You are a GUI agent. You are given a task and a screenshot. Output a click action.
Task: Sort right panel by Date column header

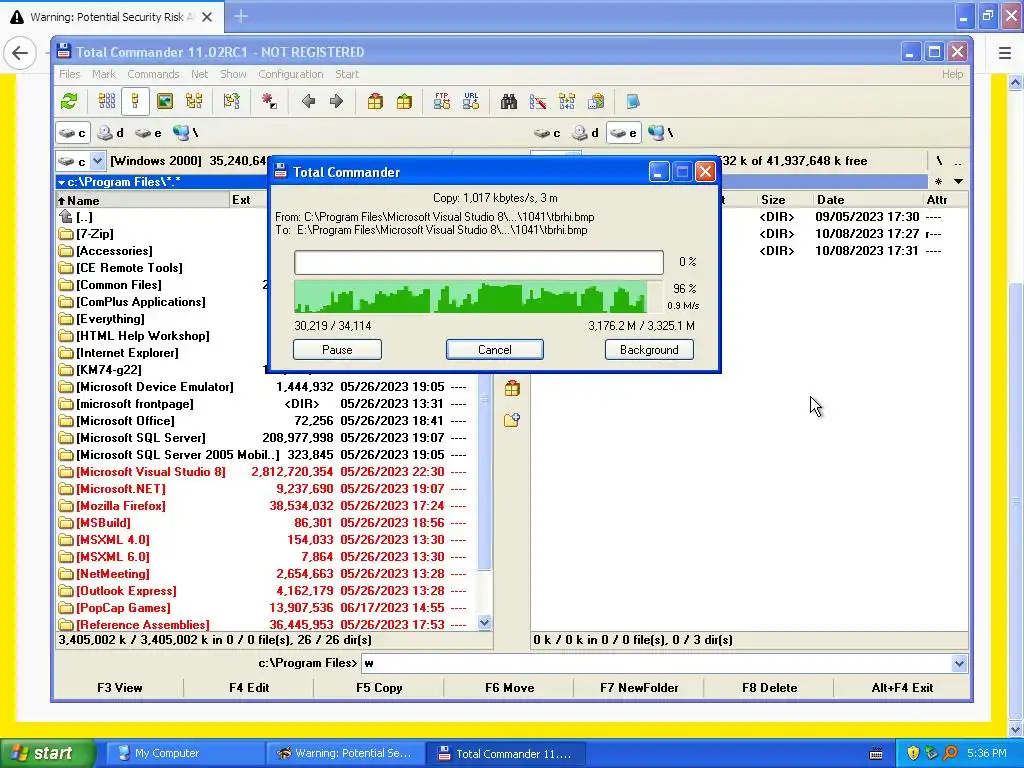867,200
